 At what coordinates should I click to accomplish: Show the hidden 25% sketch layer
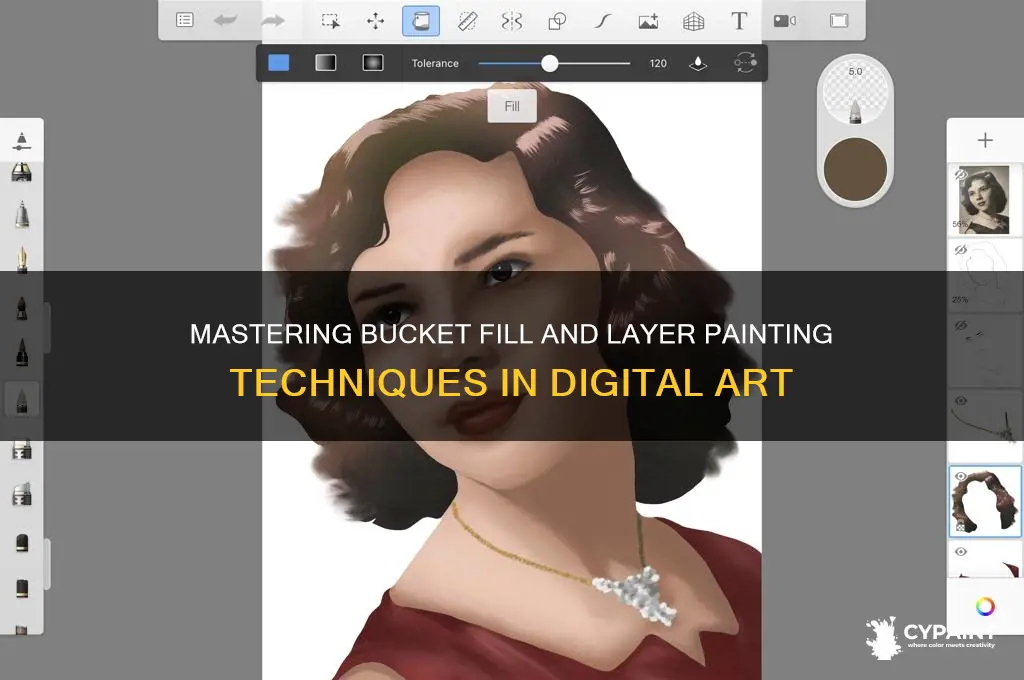click(x=961, y=250)
